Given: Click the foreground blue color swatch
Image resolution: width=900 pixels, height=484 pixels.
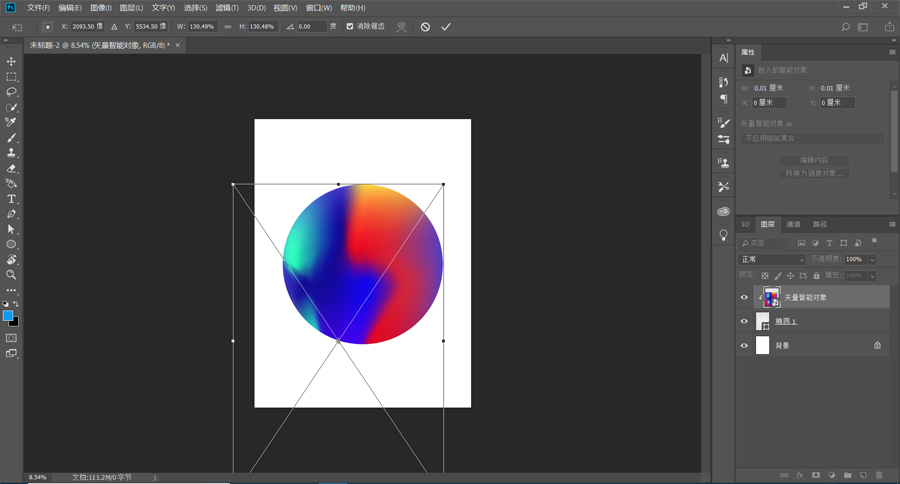Looking at the screenshot, I should [8, 316].
